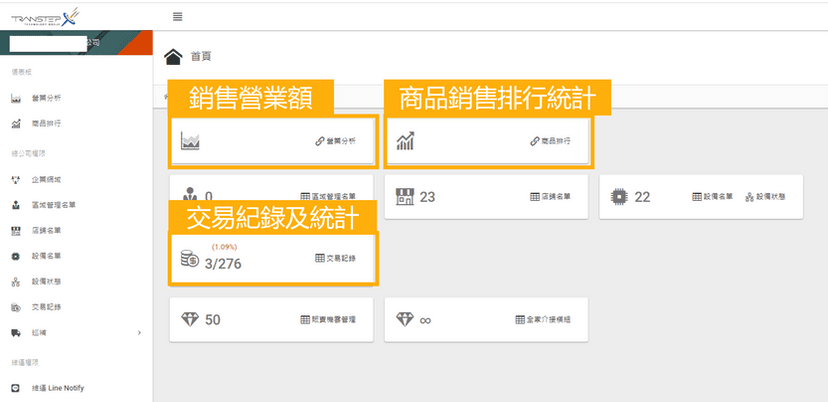Click the home icon beside 首頁
The image size is (828, 402).
pos(174,56)
